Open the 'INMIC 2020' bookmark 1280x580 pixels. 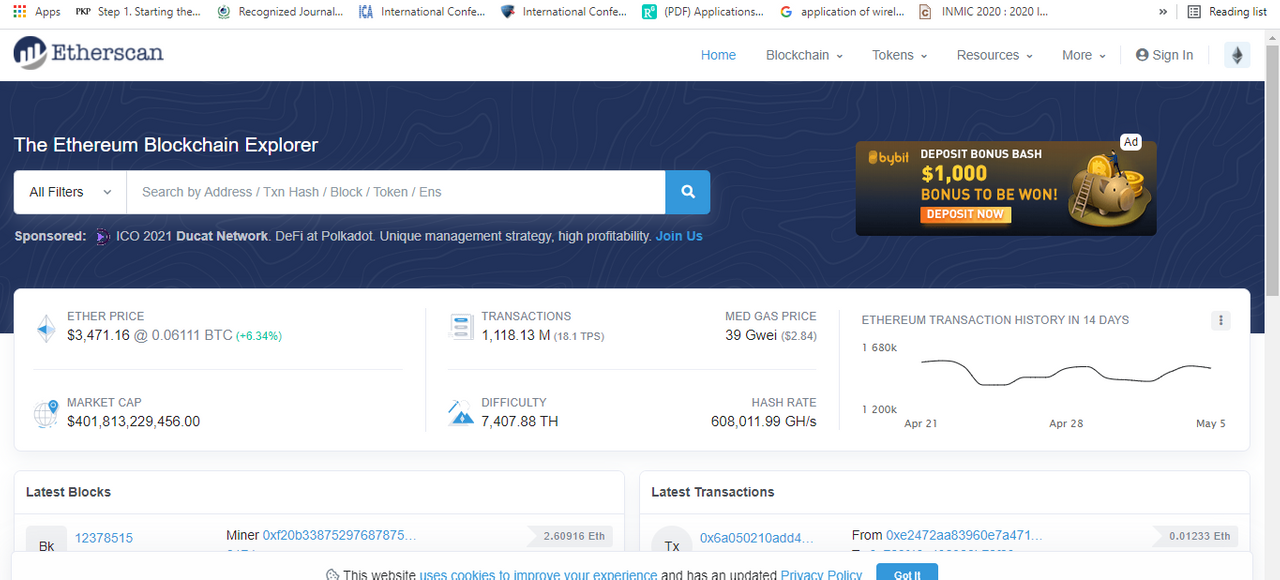984,12
